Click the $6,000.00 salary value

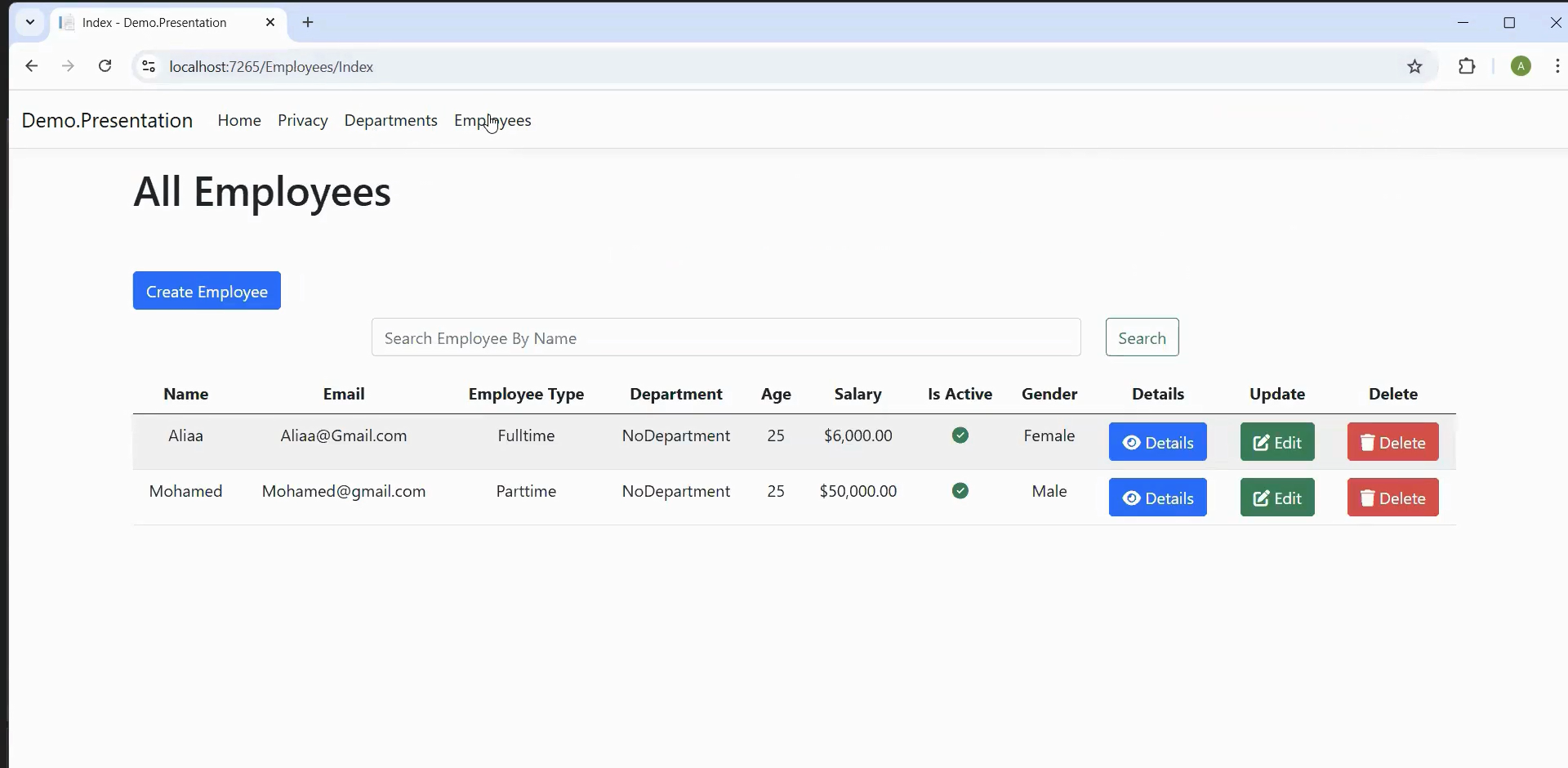click(858, 435)
